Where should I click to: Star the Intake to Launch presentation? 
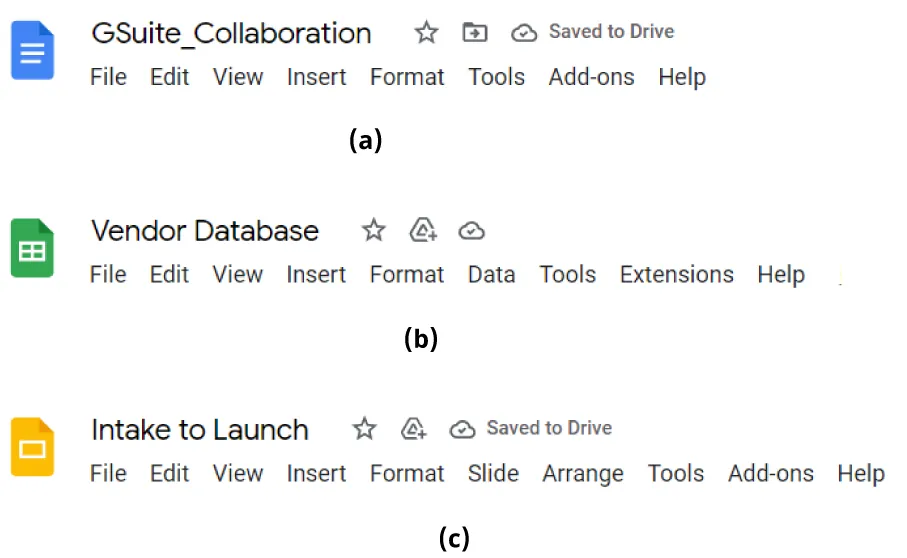pos(364,429)
